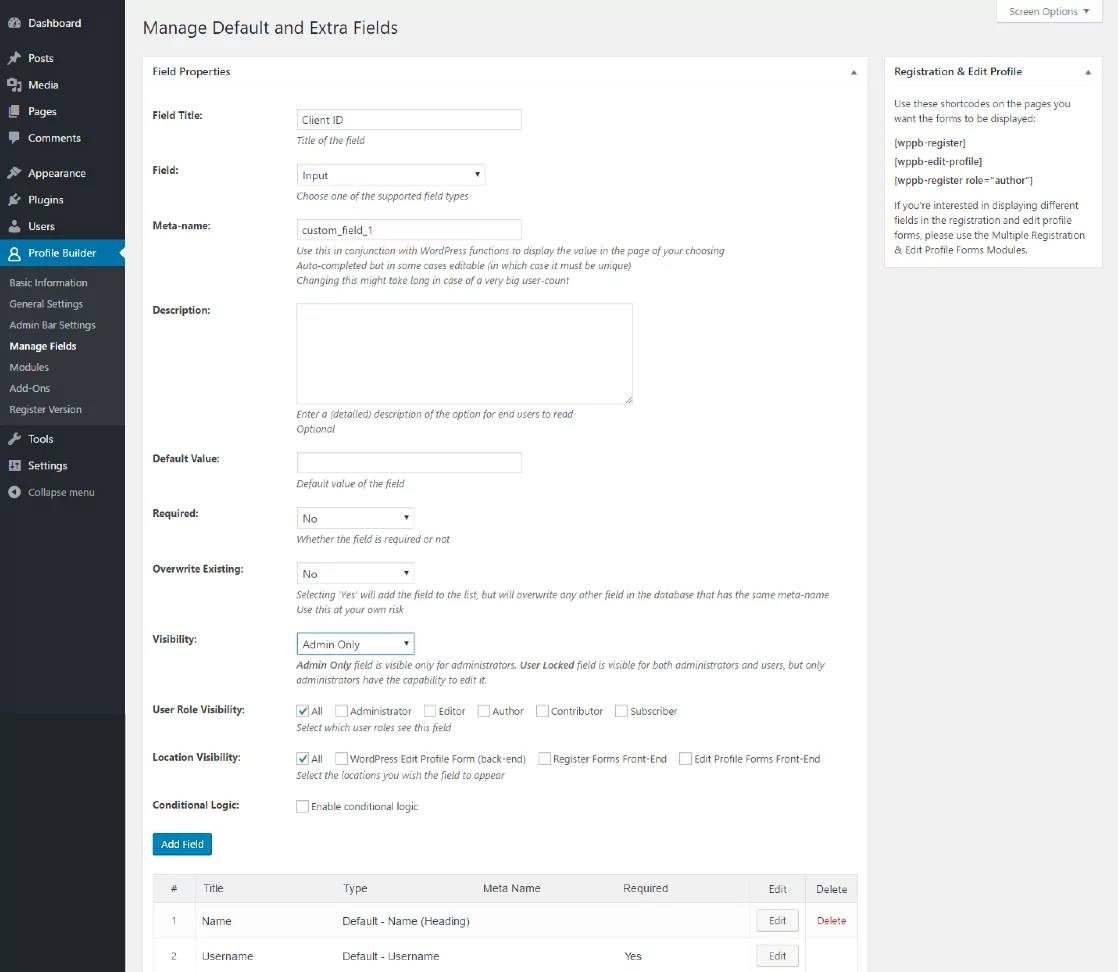Screen dimensions: 1118x972
Task: Click the Users person icon
Action: click(14, 226)
